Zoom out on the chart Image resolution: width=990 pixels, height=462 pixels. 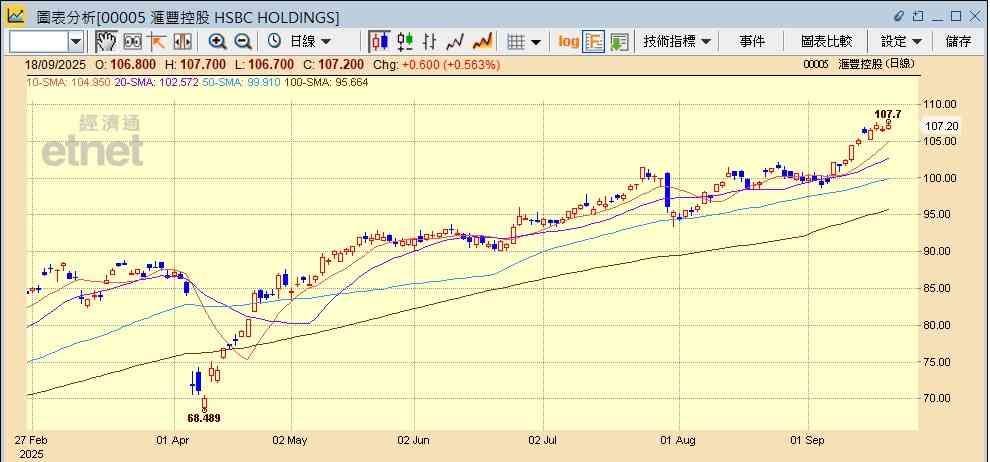coord(243,42)
